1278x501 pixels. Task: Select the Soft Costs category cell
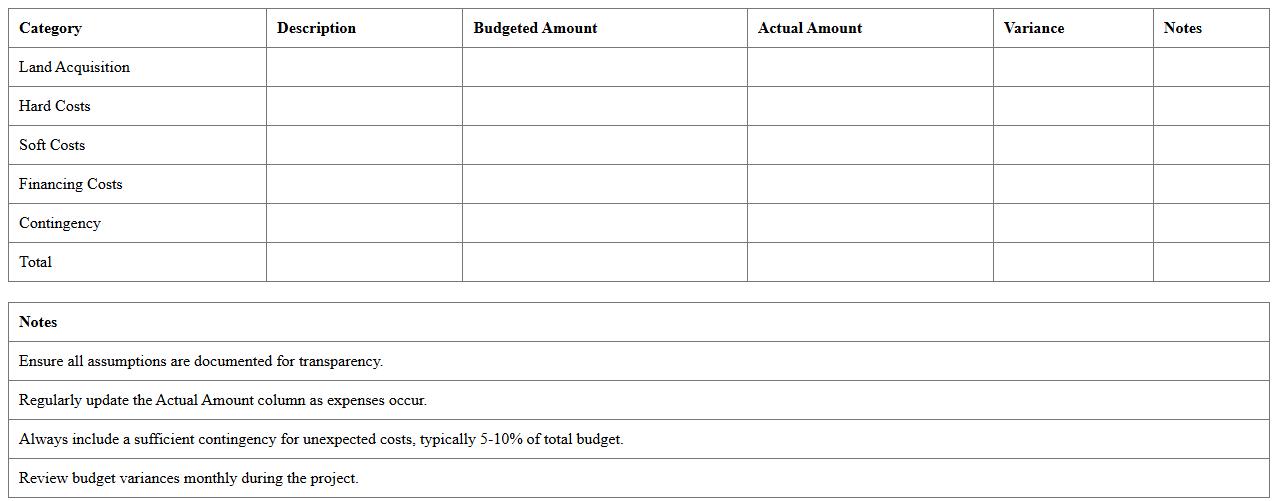click(x=52, y=145)
